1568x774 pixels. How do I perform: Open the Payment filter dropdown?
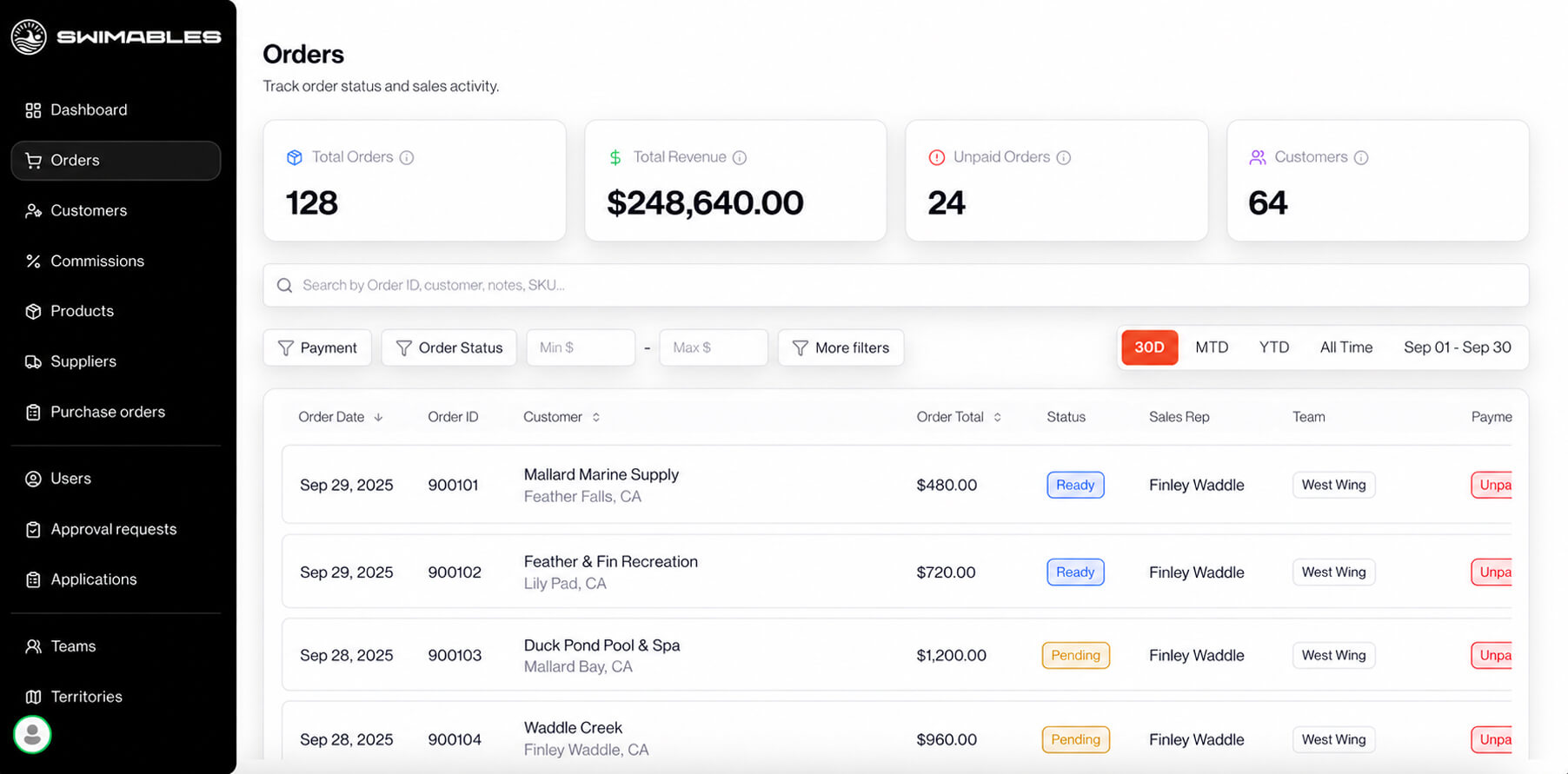317,347
